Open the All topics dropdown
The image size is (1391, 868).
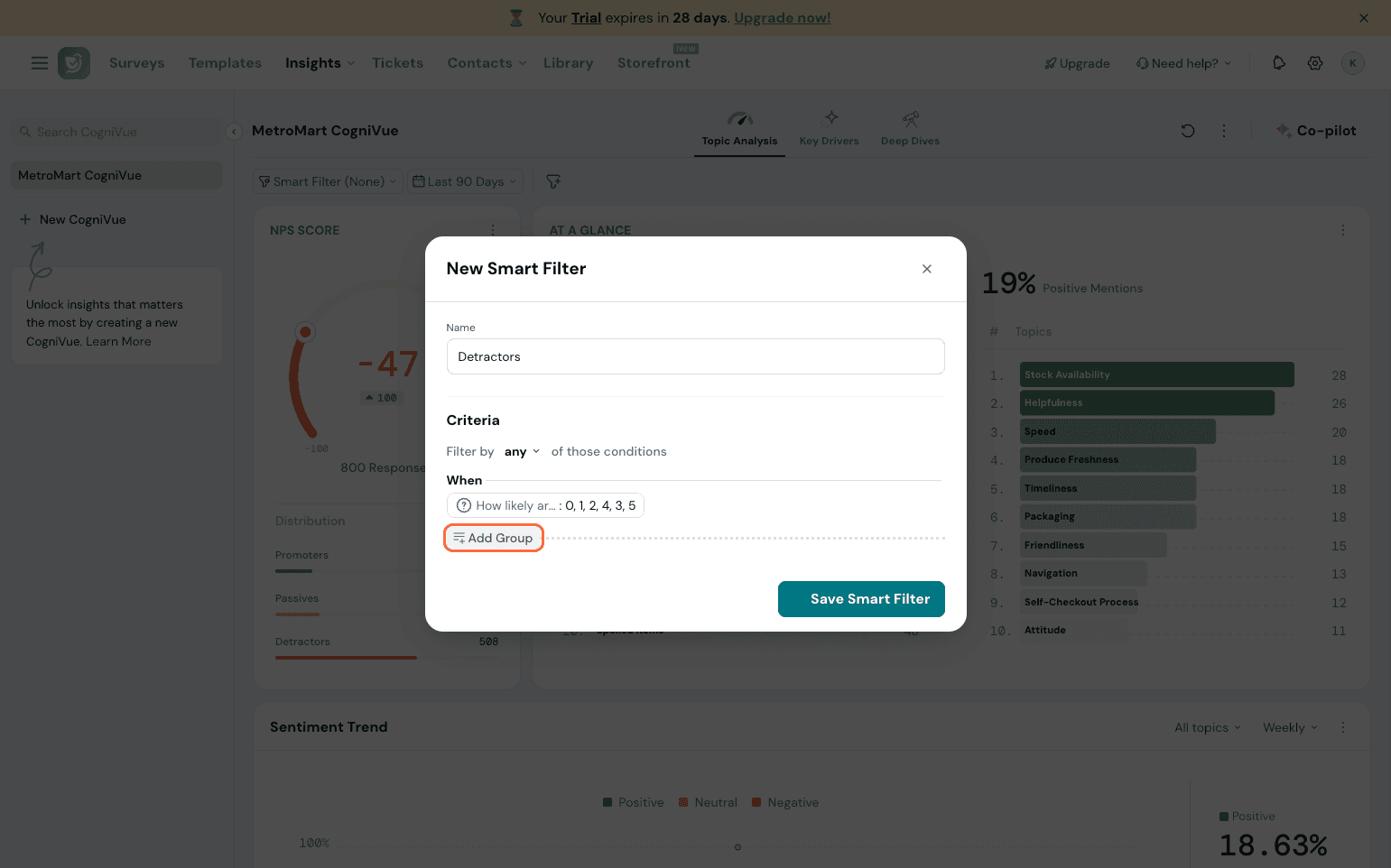[x=1207, y=728]
